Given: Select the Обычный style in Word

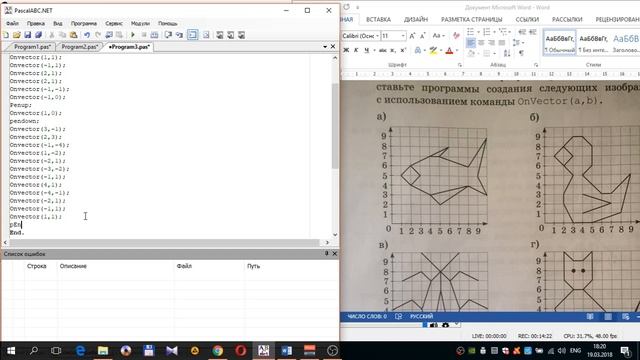Looking at the screenshot, I should pos(560,42).
